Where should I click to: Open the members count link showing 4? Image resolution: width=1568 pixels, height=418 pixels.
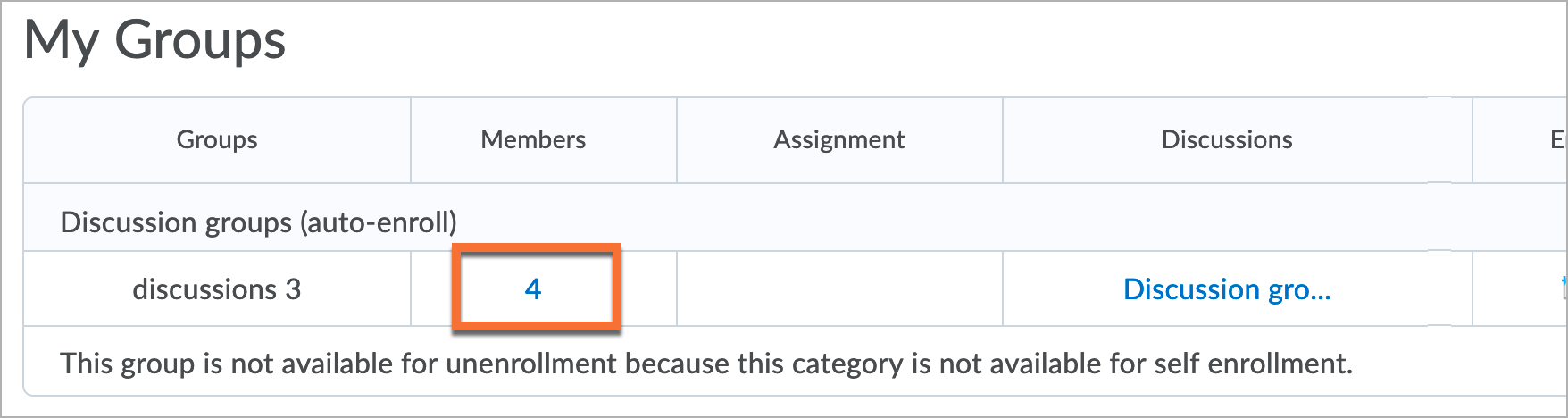click(x=533, y=289)
